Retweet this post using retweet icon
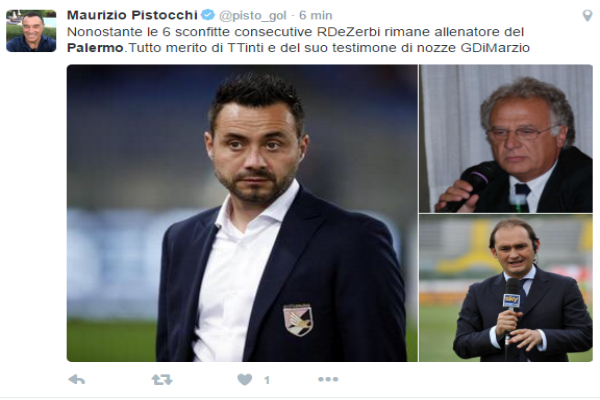This screenshot has width=600, height=400. pyautogui.click(x=162, y=379)
